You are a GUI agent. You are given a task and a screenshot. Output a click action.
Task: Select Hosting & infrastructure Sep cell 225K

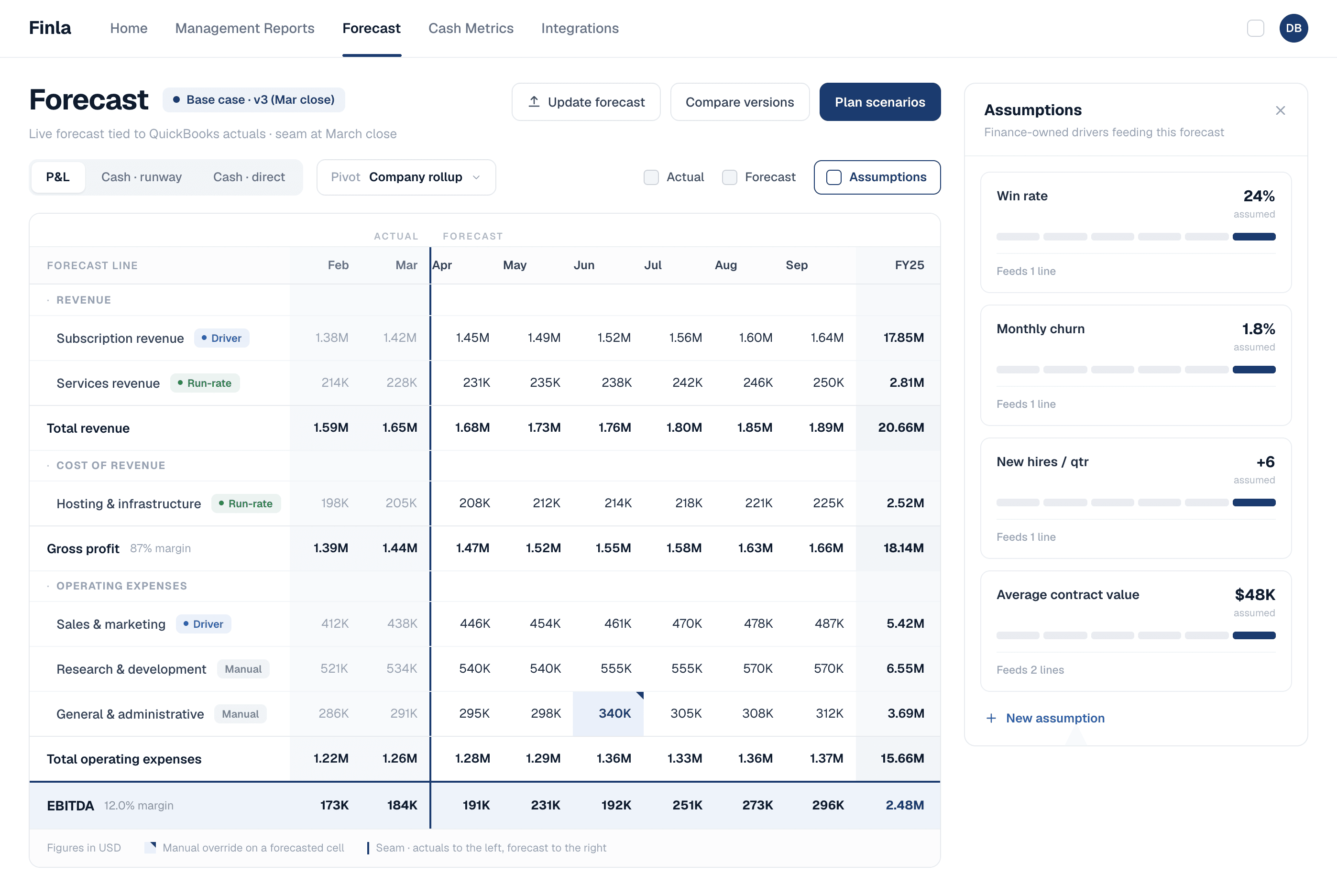point(828,503)
